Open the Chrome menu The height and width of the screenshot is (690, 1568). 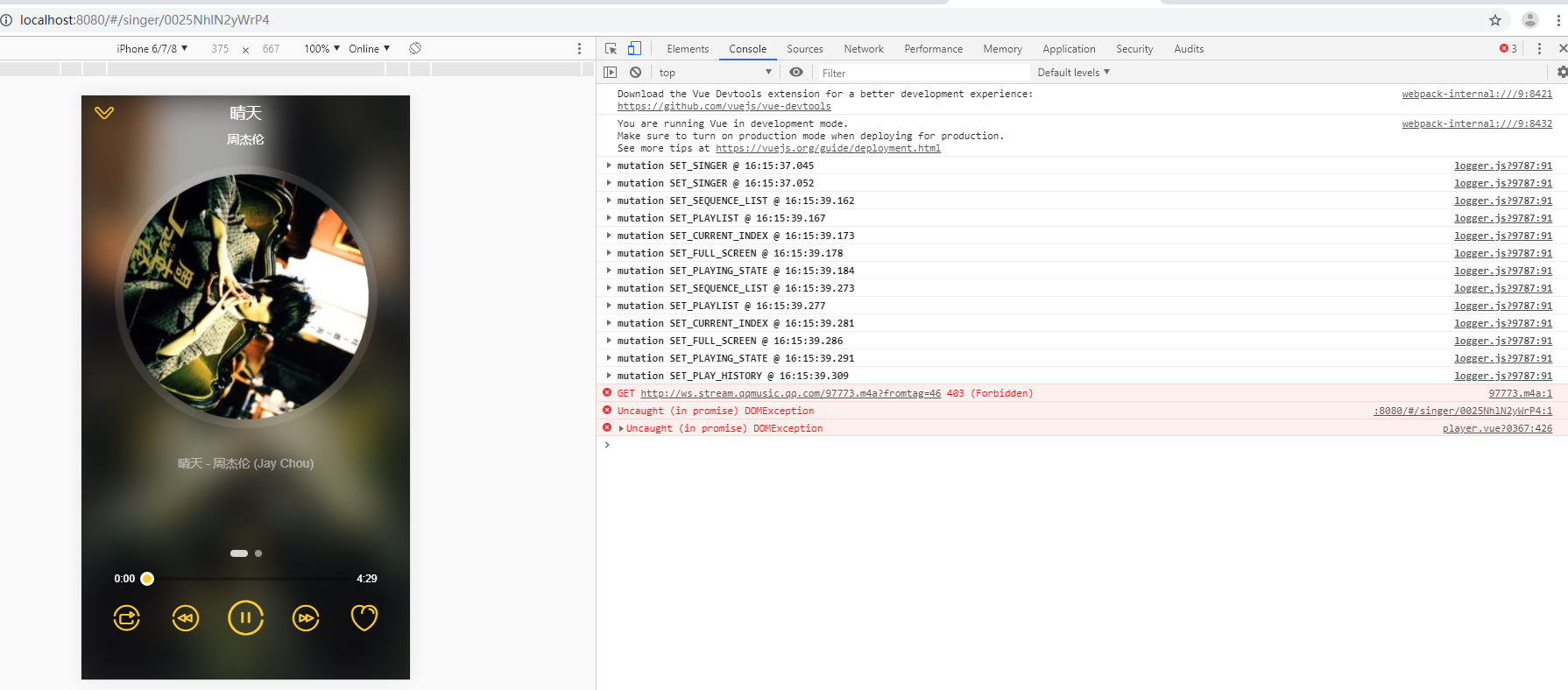point(1559,20)
